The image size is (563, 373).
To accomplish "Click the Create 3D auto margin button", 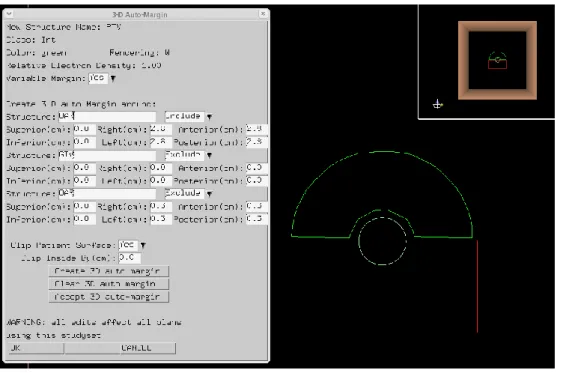I will 108,271.
